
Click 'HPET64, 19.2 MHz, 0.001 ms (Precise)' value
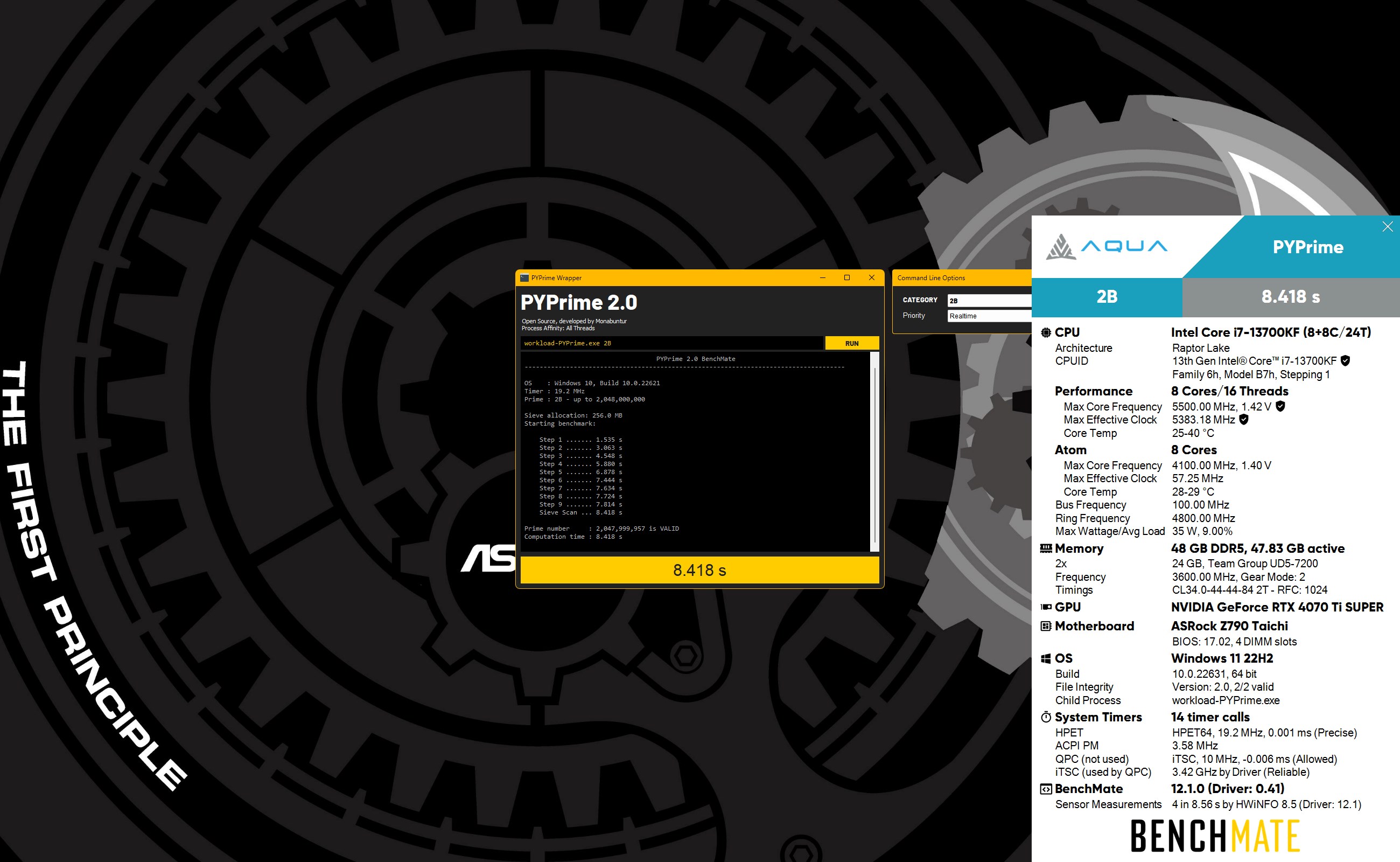[1264, 733]
